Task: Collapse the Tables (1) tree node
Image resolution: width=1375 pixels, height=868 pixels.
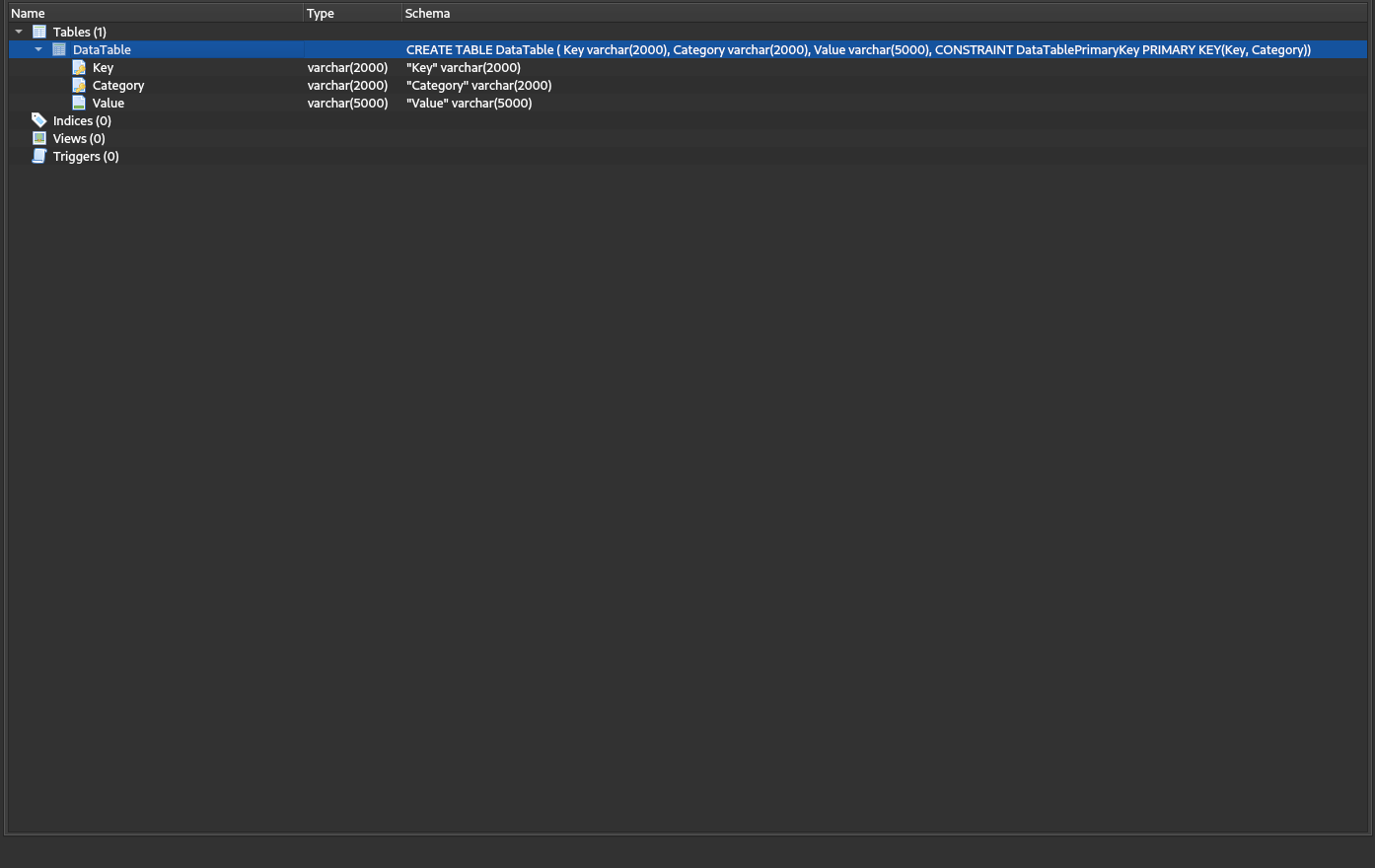Action: [x=19, y=32]
